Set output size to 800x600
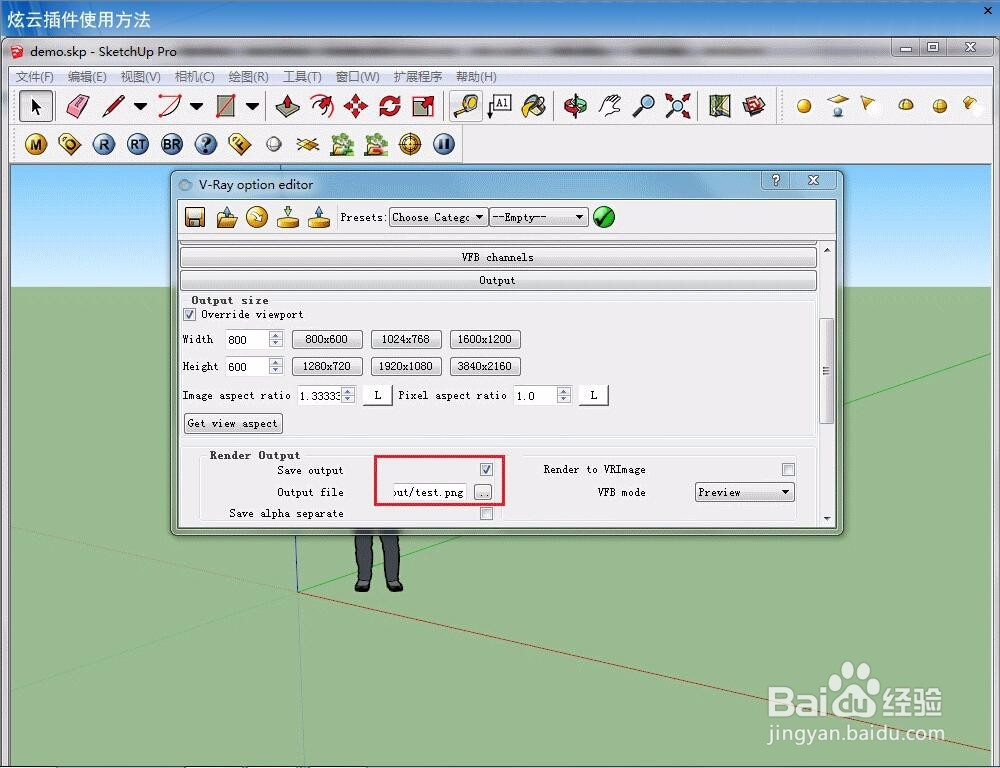1000x768 pixels. (x=327, y=339)
